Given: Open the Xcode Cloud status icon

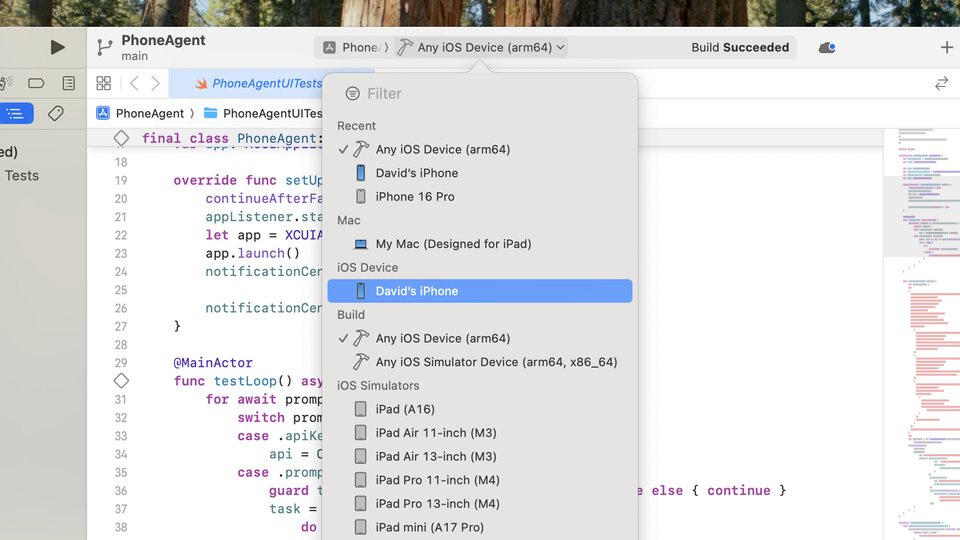Looking at the screenshot, I should tap(826, 48).
